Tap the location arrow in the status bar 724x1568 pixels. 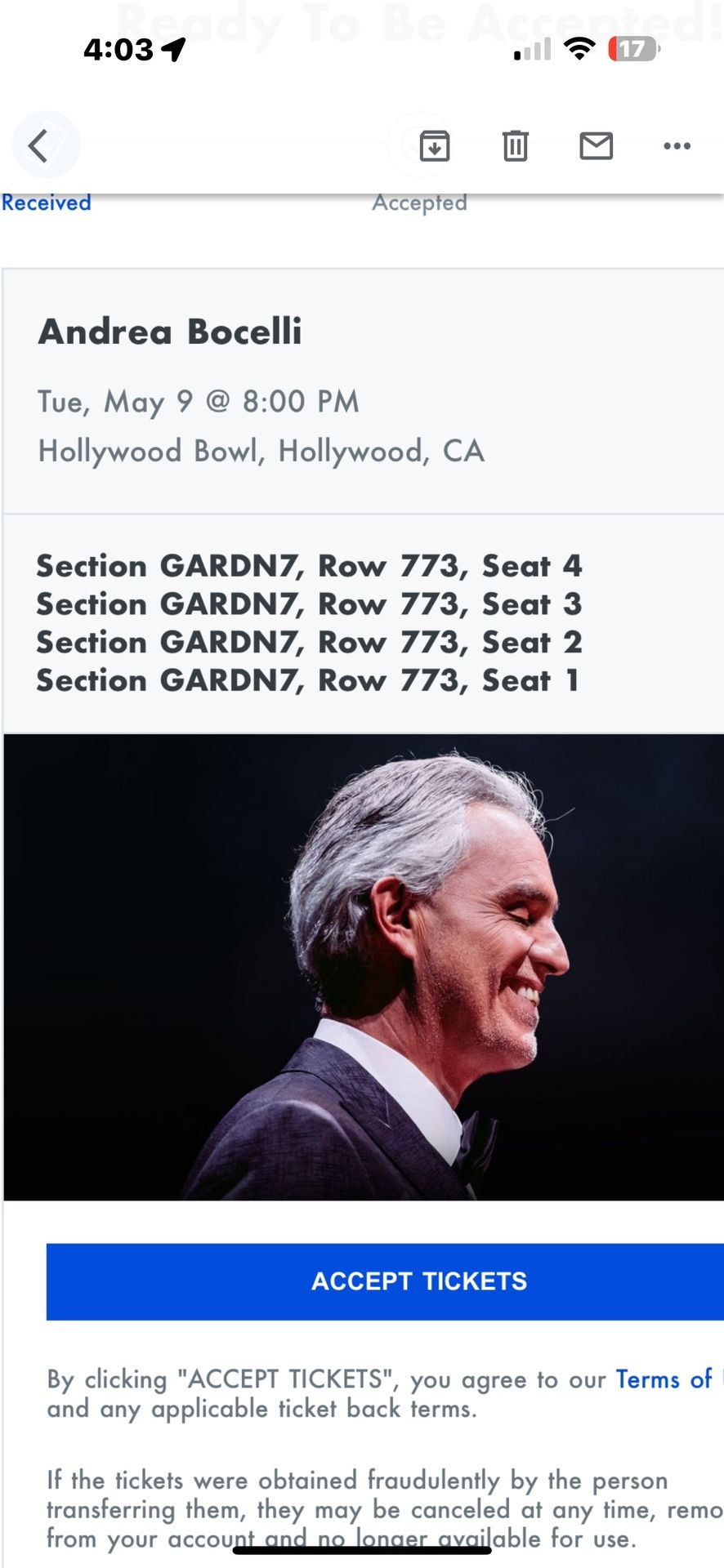click(172, 49)
